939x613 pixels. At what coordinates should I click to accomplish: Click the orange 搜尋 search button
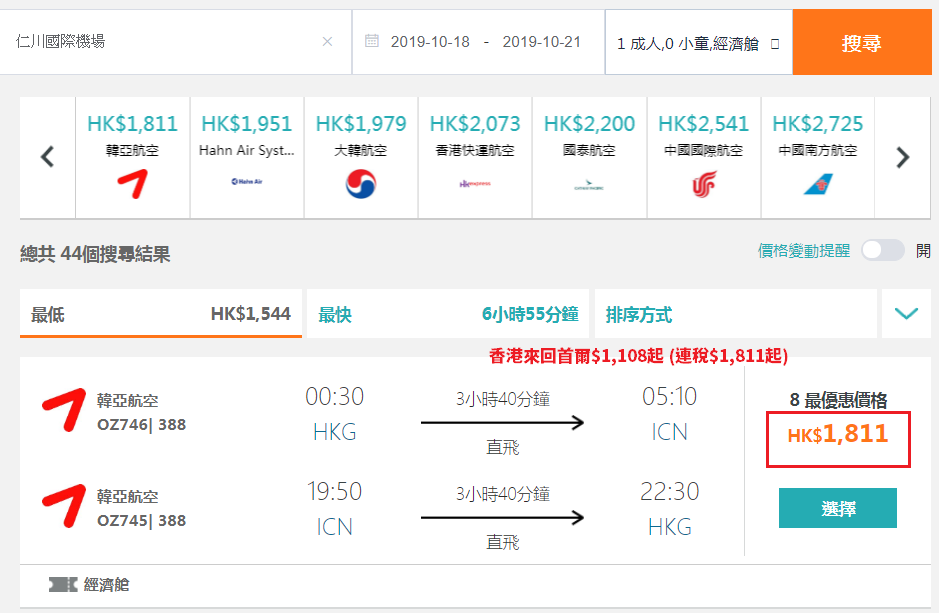pos(862,43)
